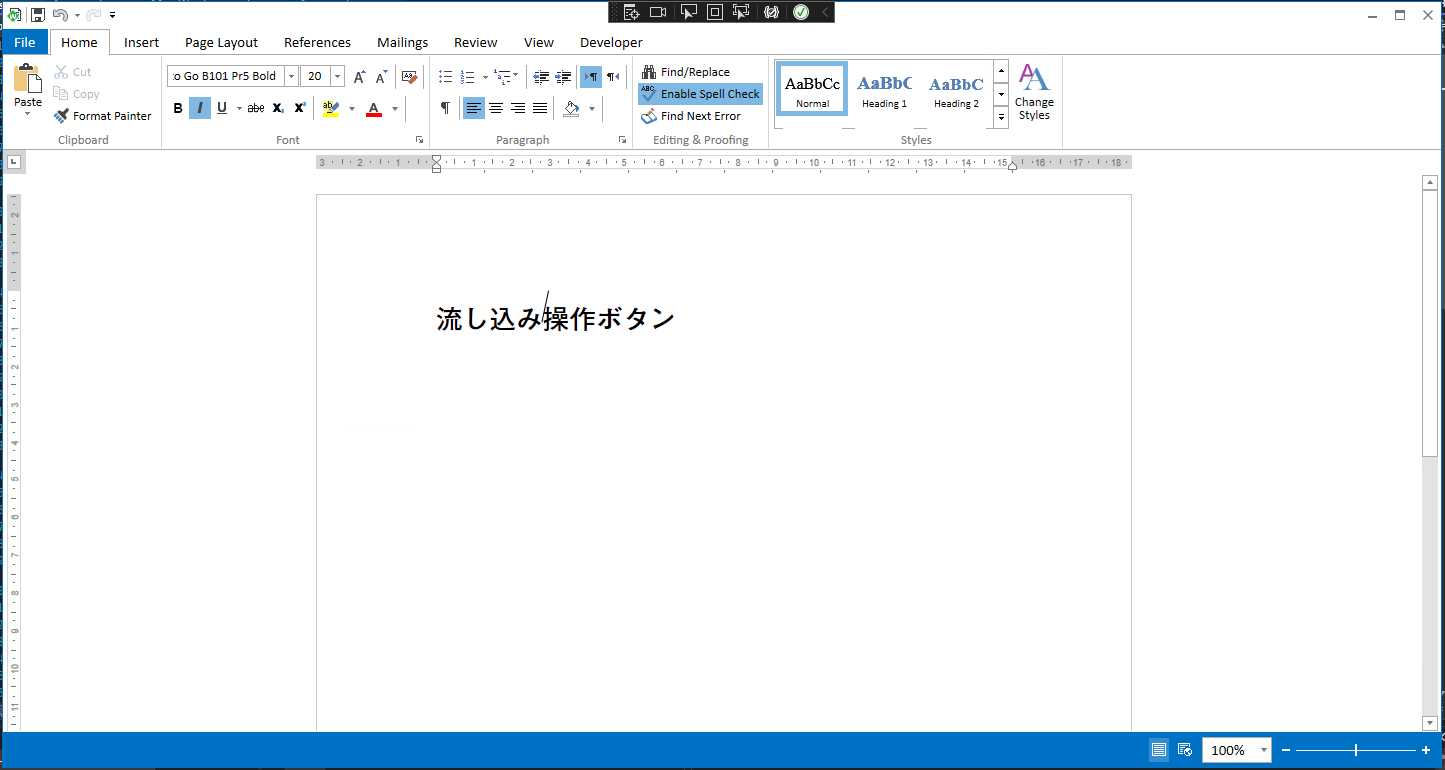Toggle bold formatting
1445x770 pixels.
click(x=178, y=108)
